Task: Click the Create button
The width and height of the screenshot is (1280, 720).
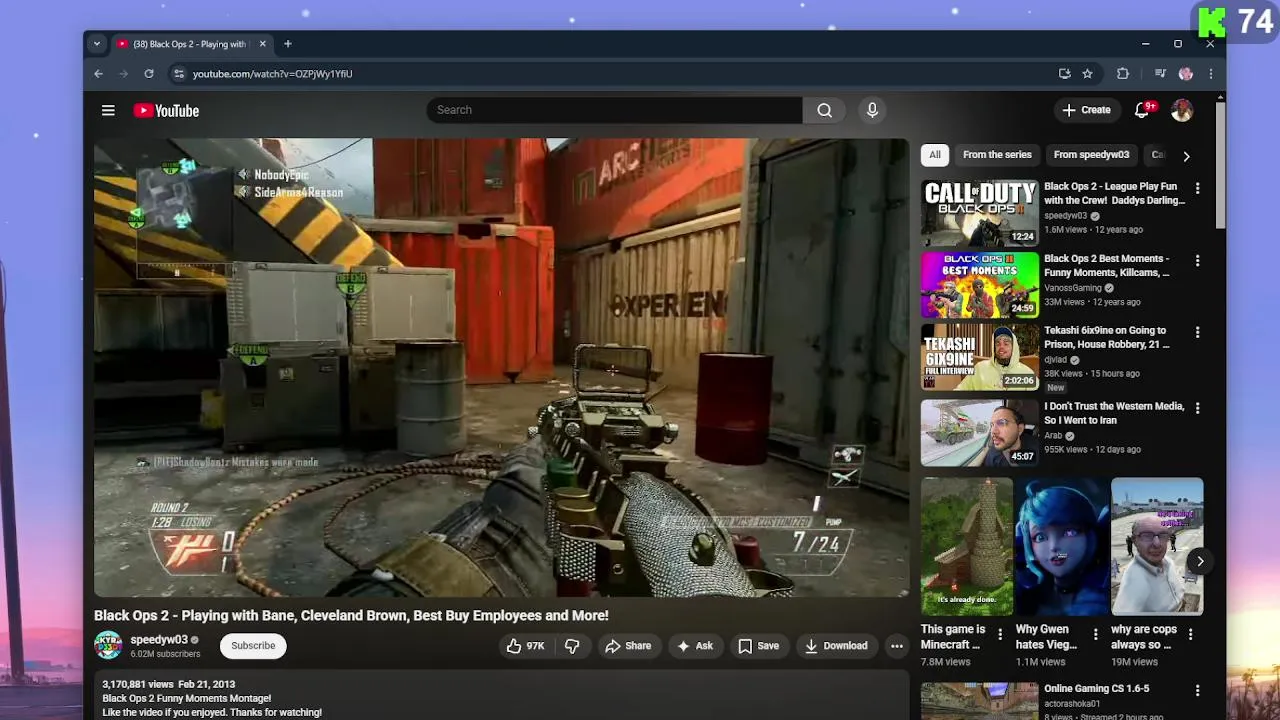Action: tap(1087, 110)
